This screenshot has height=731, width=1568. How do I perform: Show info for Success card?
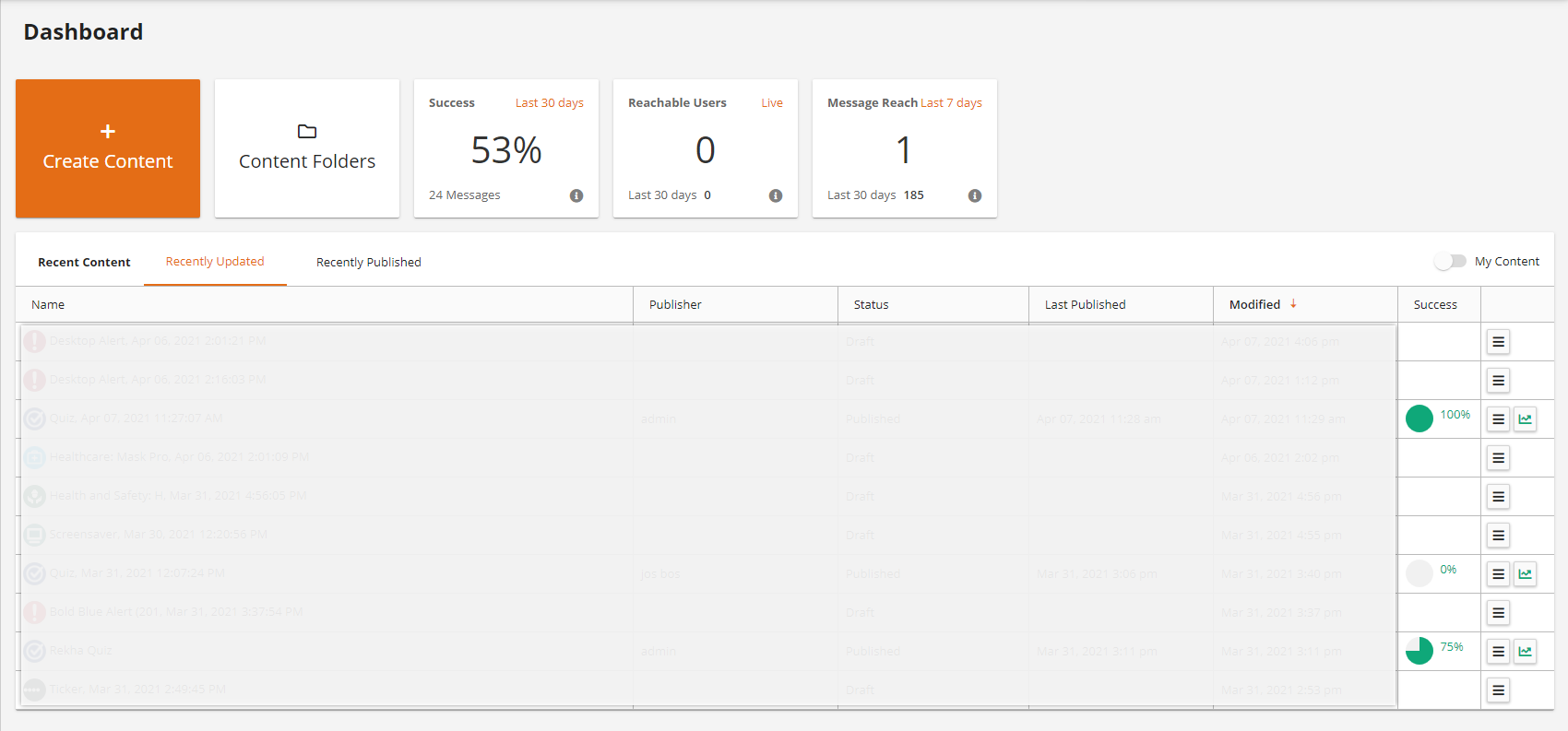pos(576,195)
